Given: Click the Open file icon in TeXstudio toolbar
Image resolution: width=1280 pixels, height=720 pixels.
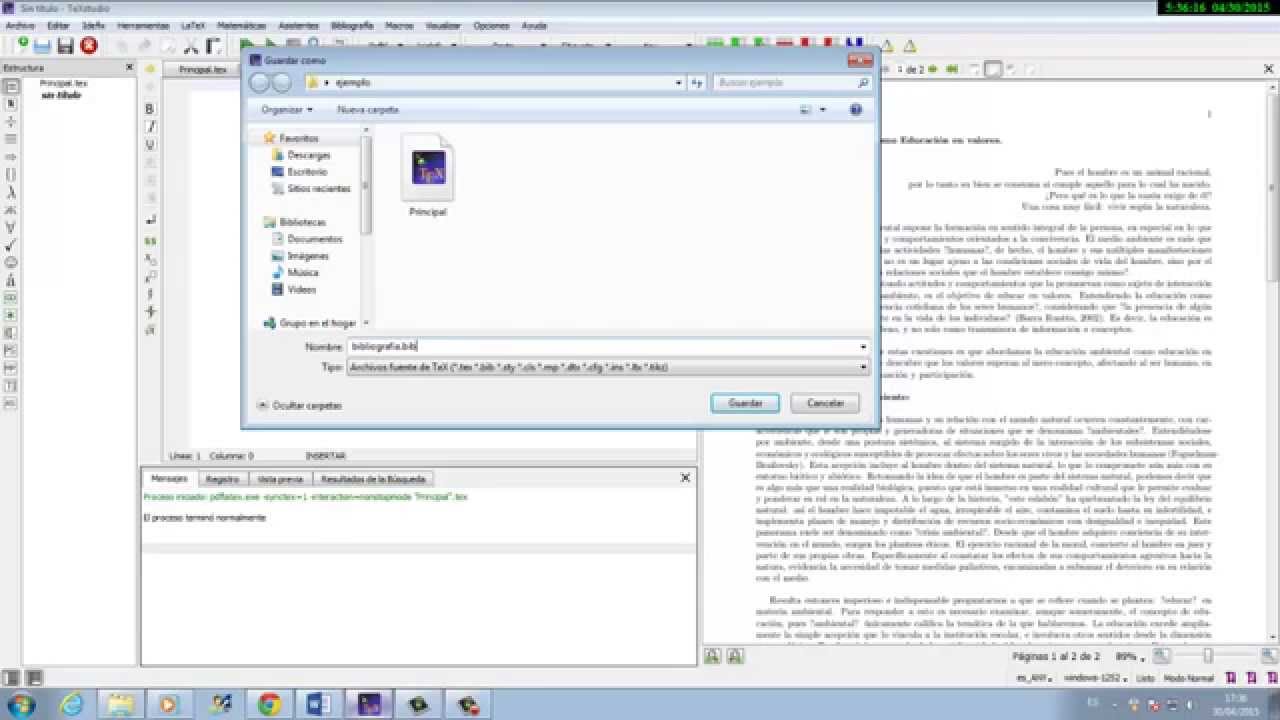Looking at the screenshot, I should 42,45.
